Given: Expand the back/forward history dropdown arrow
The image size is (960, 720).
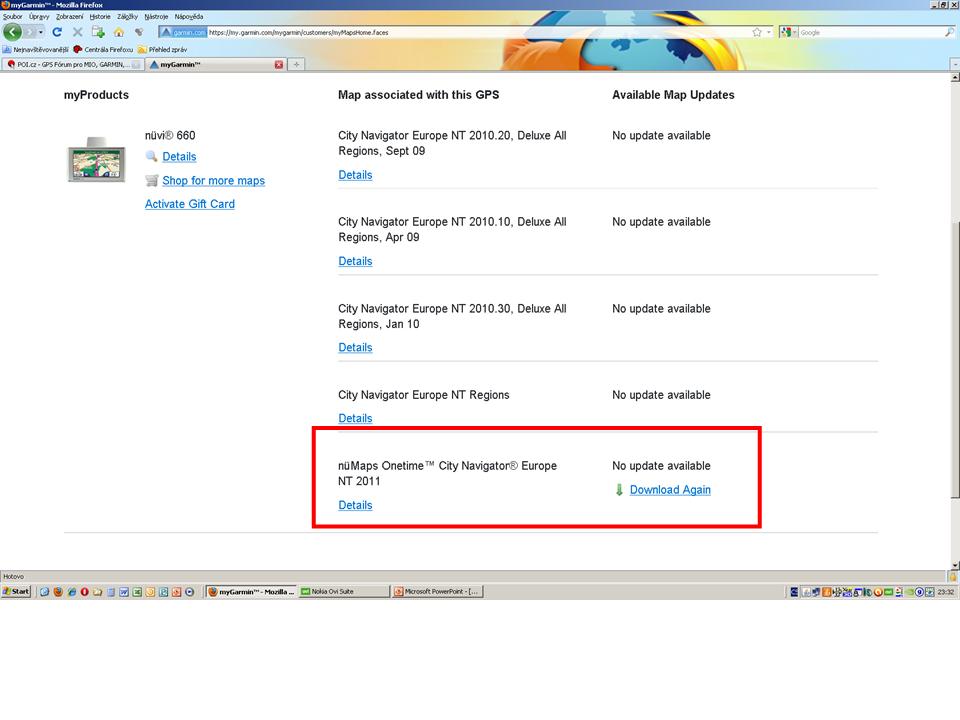Looking at the screenshot, I should [x=40, y=32].
